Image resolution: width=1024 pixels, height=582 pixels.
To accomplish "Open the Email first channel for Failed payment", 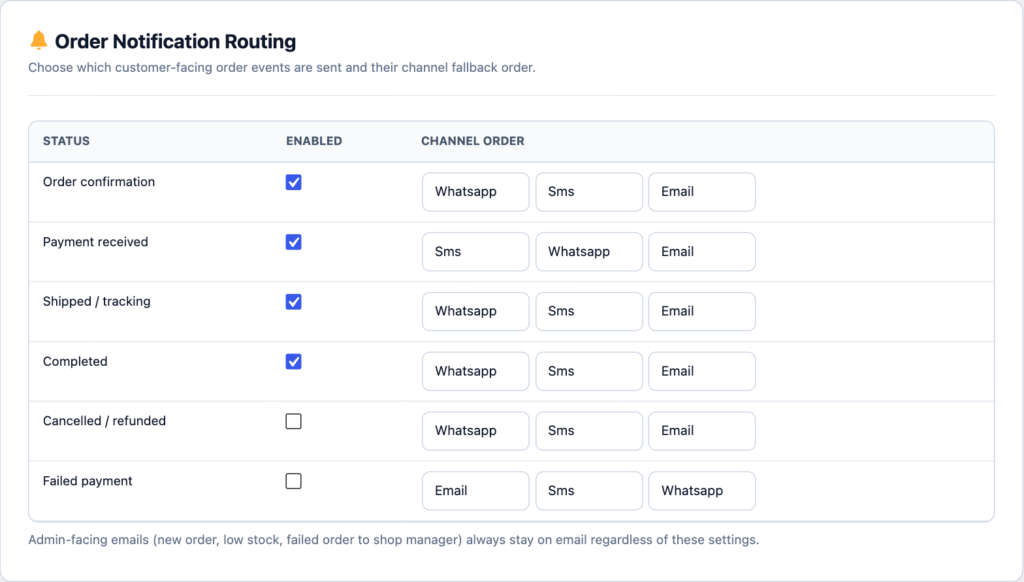I will tap(475, 491).
